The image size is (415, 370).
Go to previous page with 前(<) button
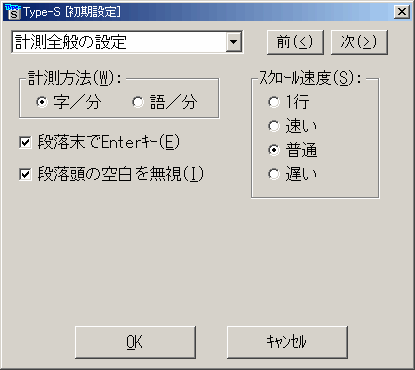click(295, 42)
